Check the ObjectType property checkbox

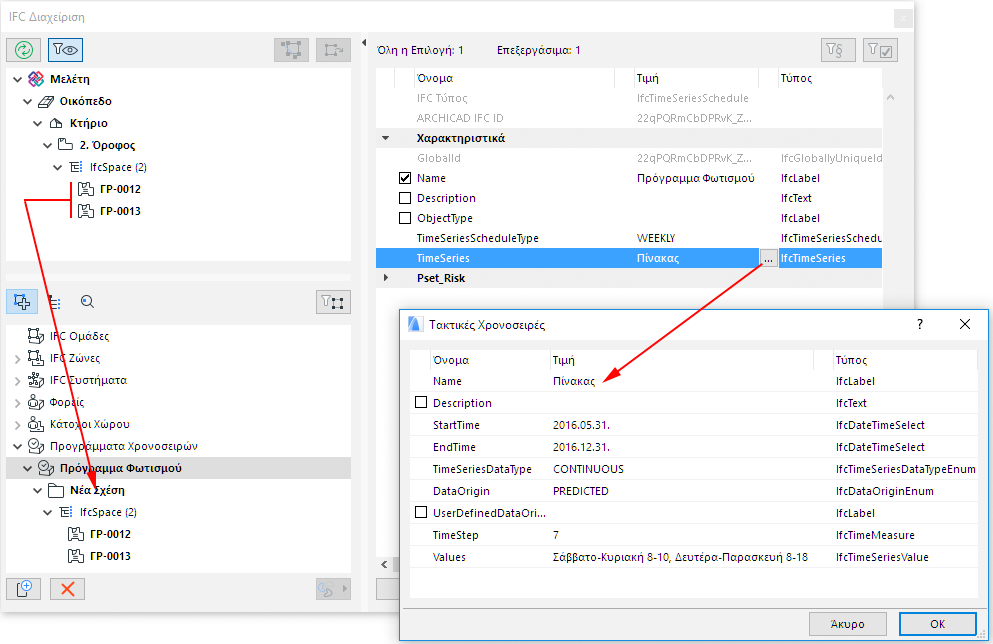(405, 218)
